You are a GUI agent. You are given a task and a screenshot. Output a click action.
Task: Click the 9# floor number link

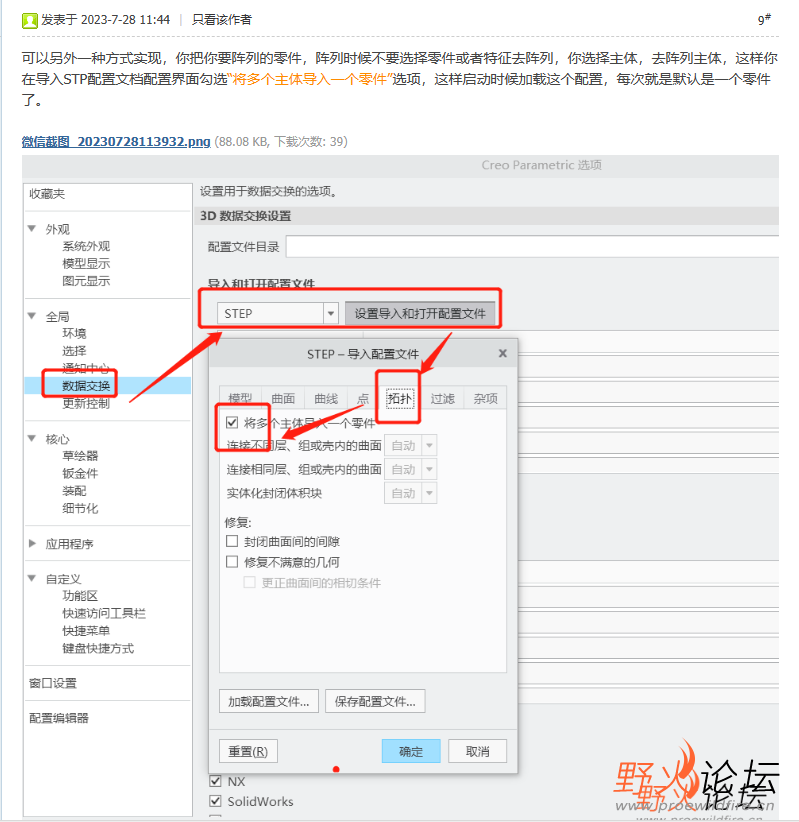pyautogui.click(x=764, y=20)
